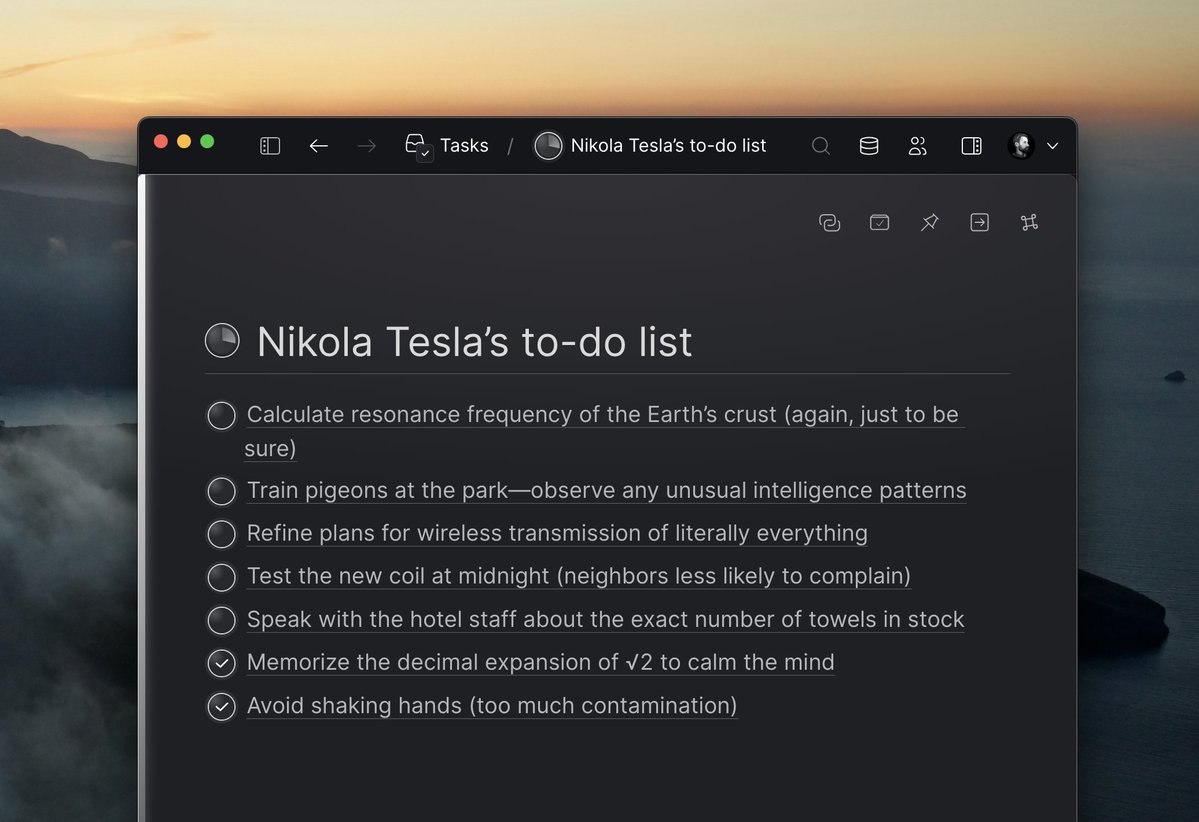Click the calendar checkmark icon
Viewport: 1199px width, 822px height.
tap(879, 222)
